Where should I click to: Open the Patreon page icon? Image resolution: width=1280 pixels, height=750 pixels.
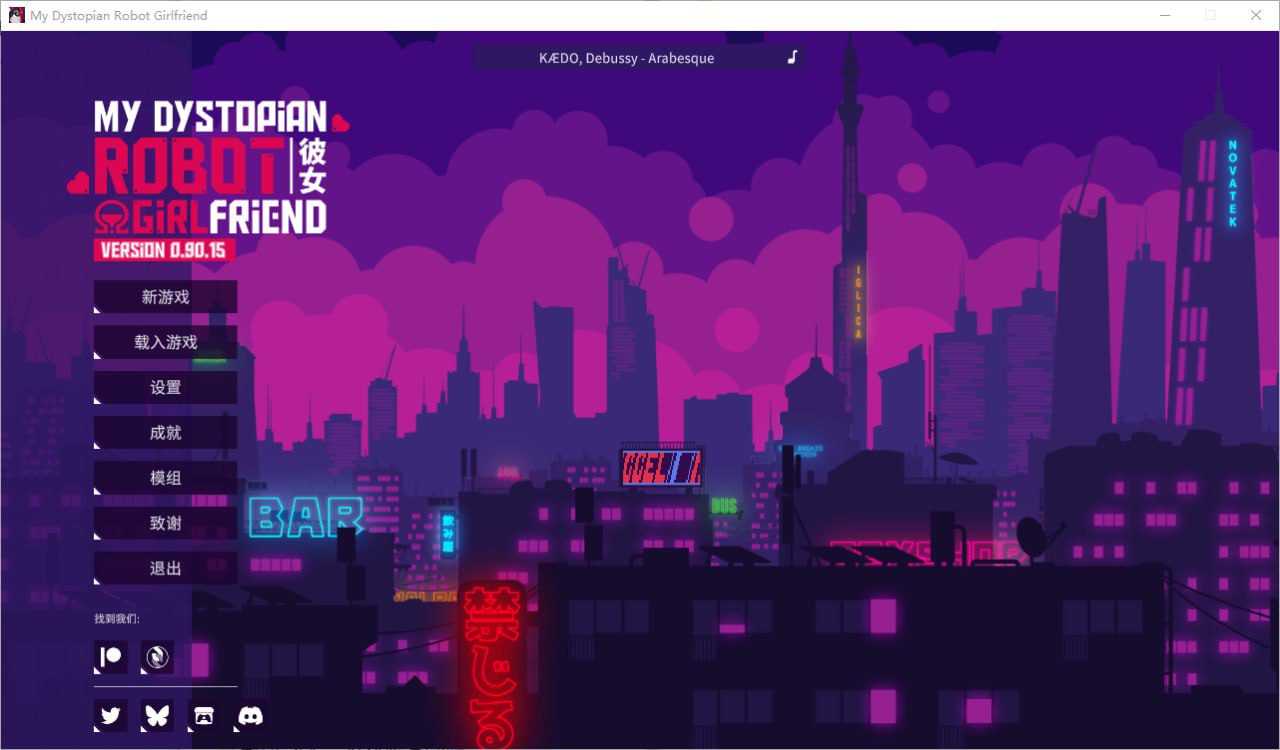click(110, 657)
